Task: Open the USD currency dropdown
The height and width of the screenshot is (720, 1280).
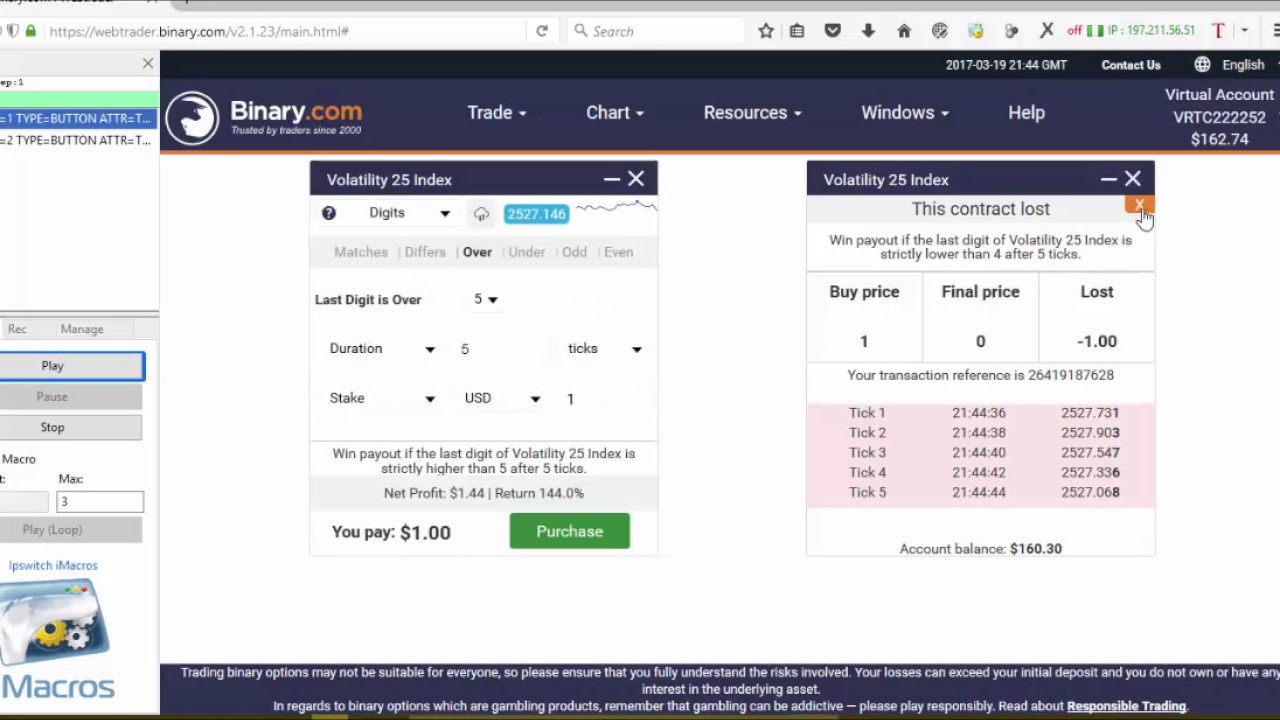Action: (502, 398)
